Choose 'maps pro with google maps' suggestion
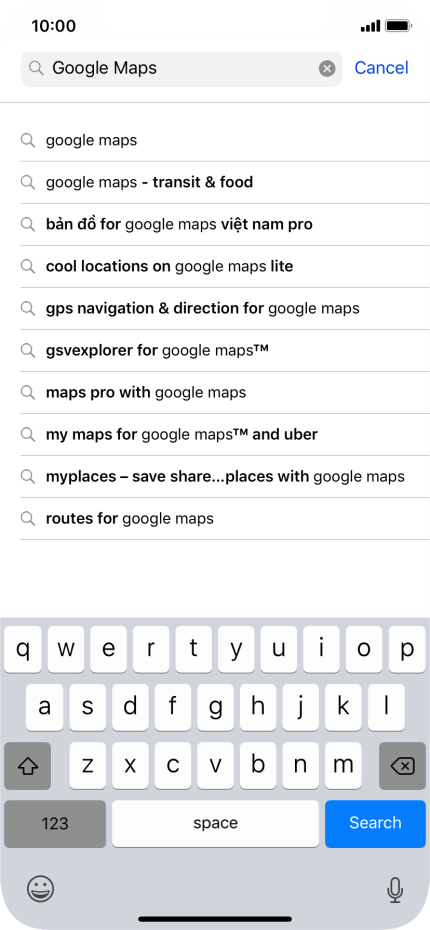This screenshot has height=930, width=430. (x=225, y=393)
